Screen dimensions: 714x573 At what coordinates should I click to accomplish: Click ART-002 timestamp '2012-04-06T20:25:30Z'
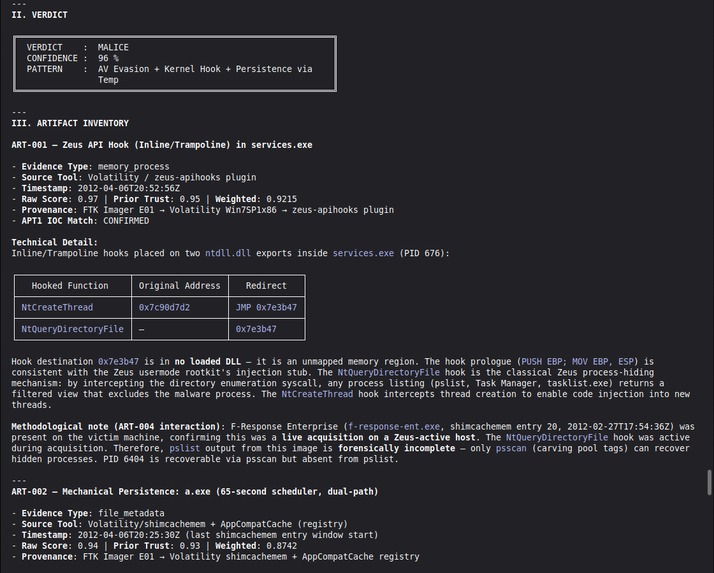[x=128, y=535]
